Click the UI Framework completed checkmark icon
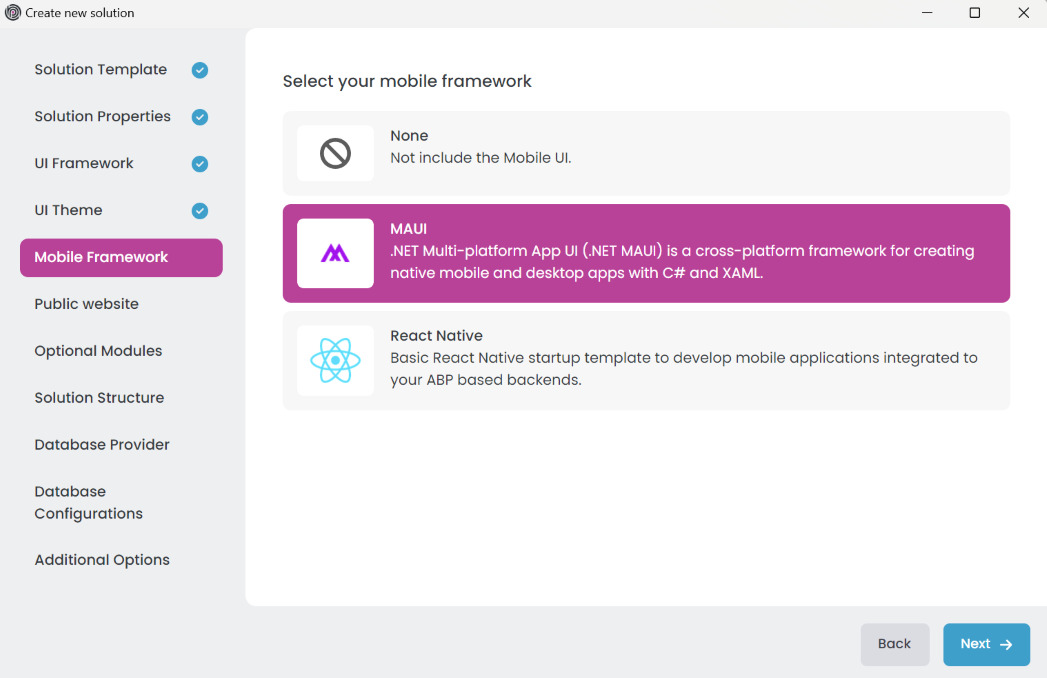 pyautogui.click(x=200, y=164)
